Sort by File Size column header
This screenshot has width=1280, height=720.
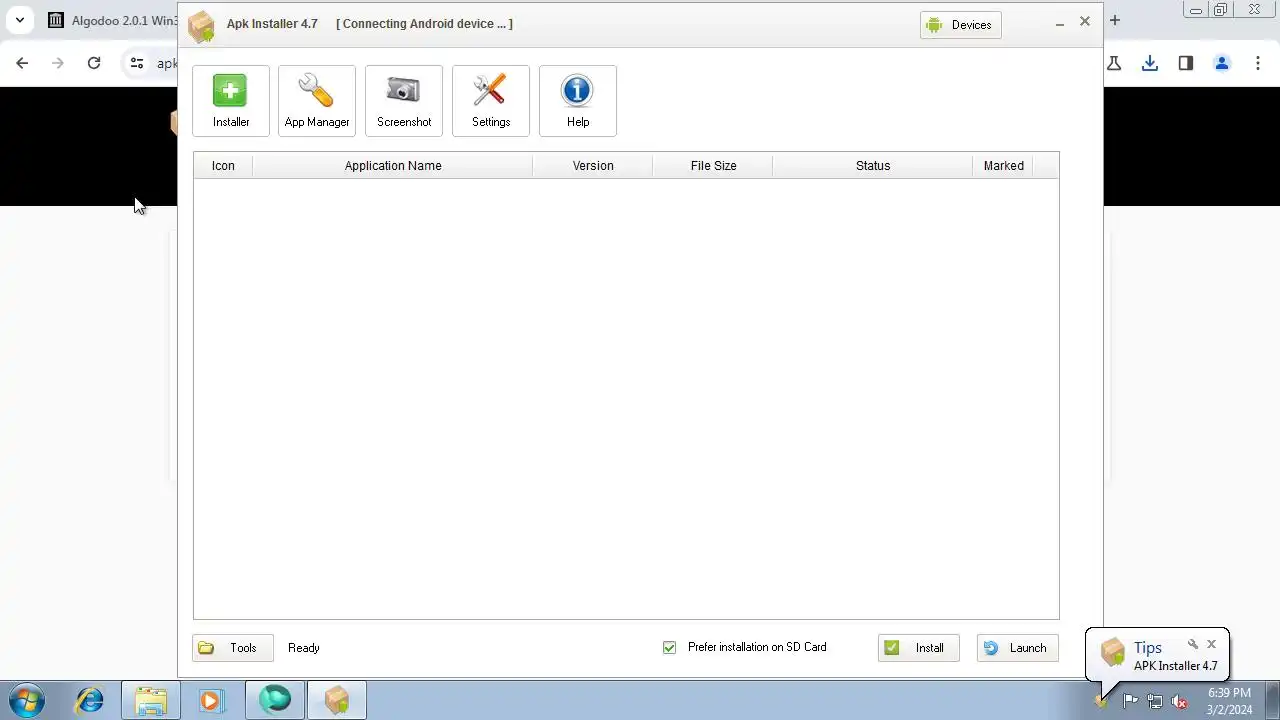click(713, 166)
